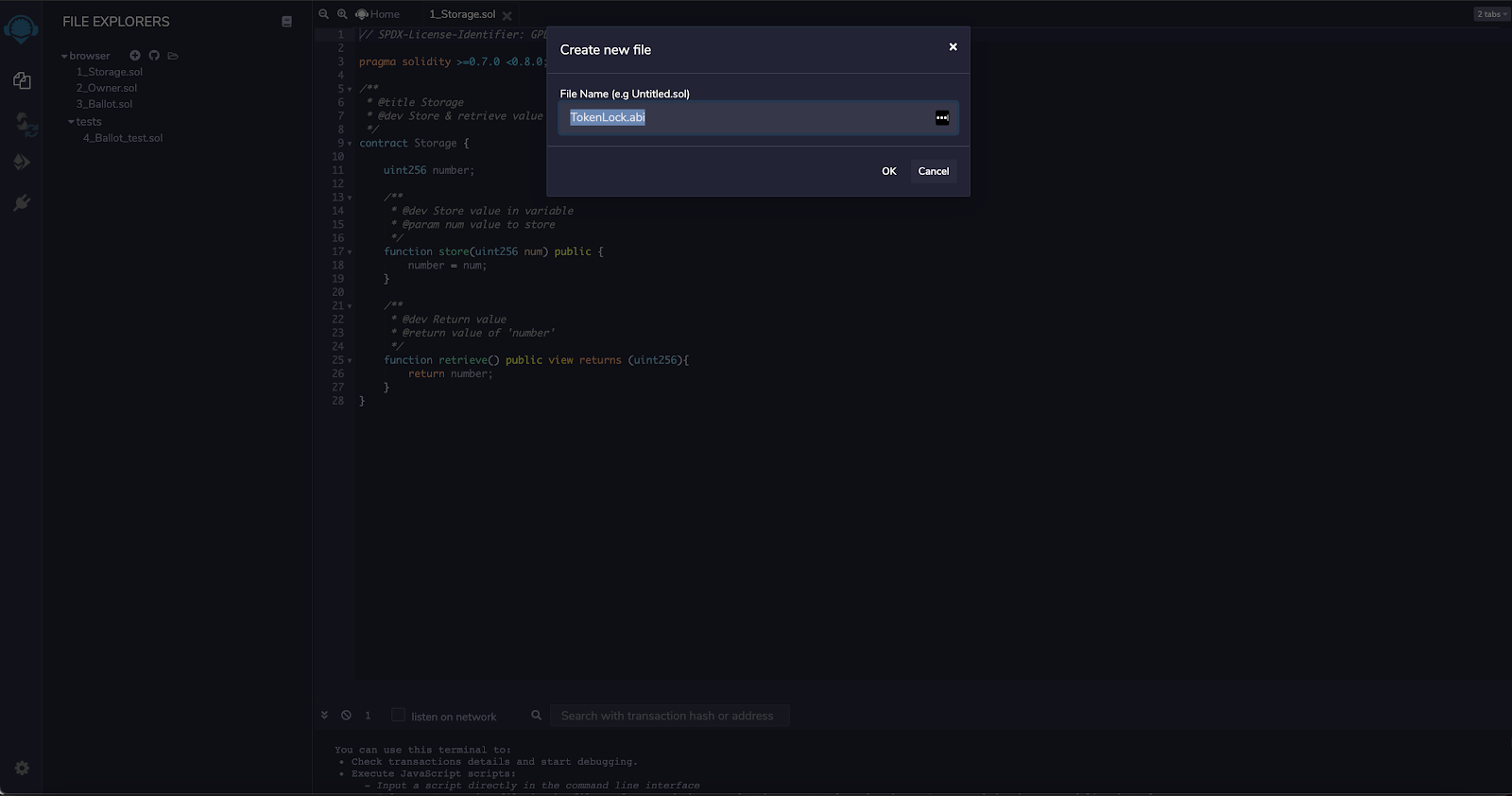Fold the comment block at line 21
This screenshot has width=1512, height=796.
click(x=350, y=306)
